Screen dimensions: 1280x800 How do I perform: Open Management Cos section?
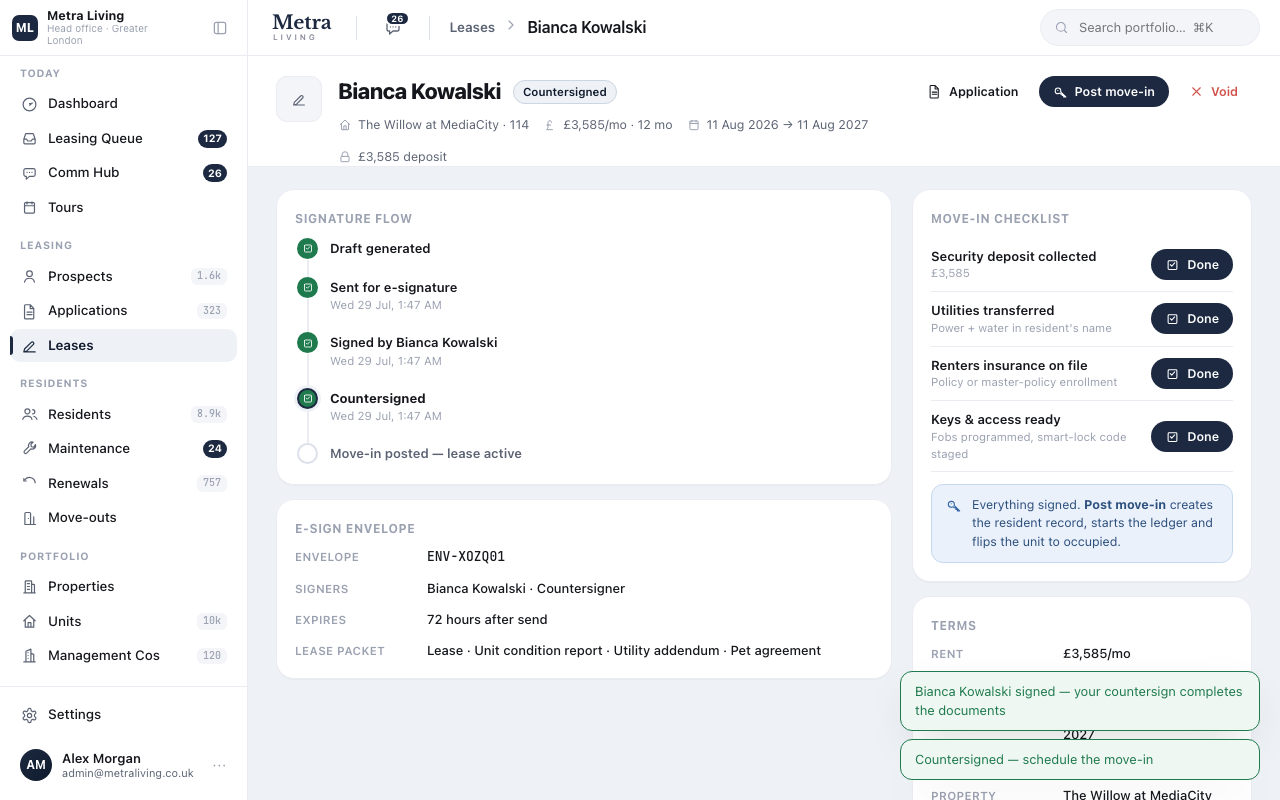click(x=124, y=656)
